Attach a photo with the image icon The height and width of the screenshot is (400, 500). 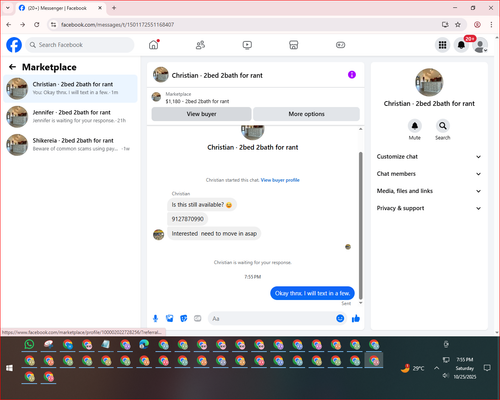[x=170, y=318]
